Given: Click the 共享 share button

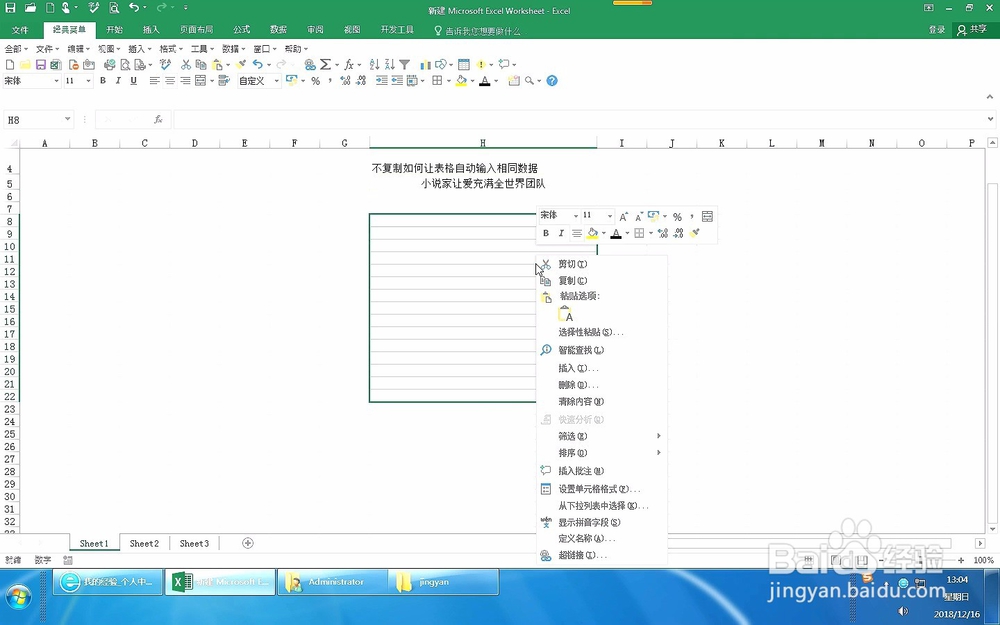Looking at the screenshot, I should point(972,29).
